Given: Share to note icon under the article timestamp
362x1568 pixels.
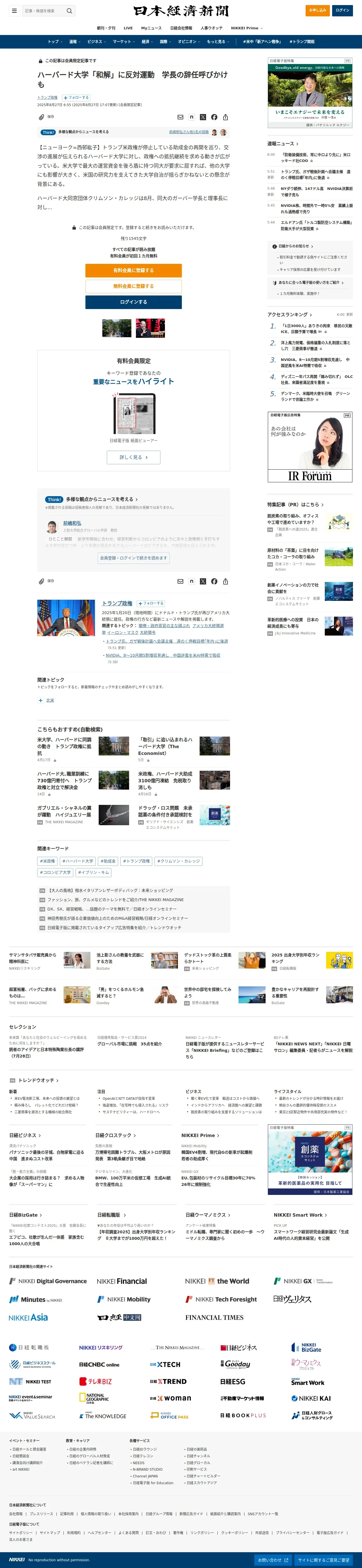Looking at the screenshot, I should 192,117.
